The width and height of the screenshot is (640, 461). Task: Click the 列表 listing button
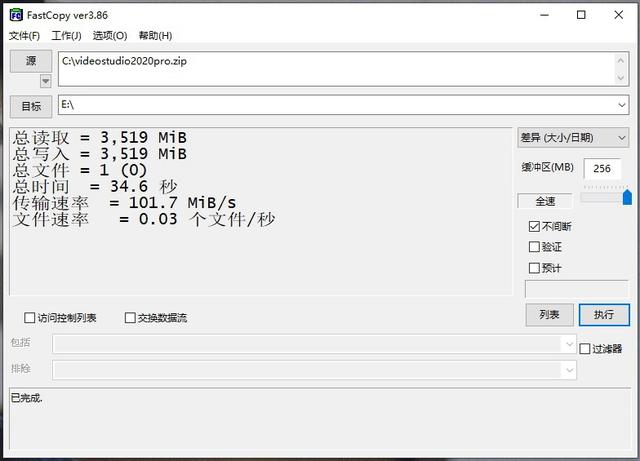point(549,314)
